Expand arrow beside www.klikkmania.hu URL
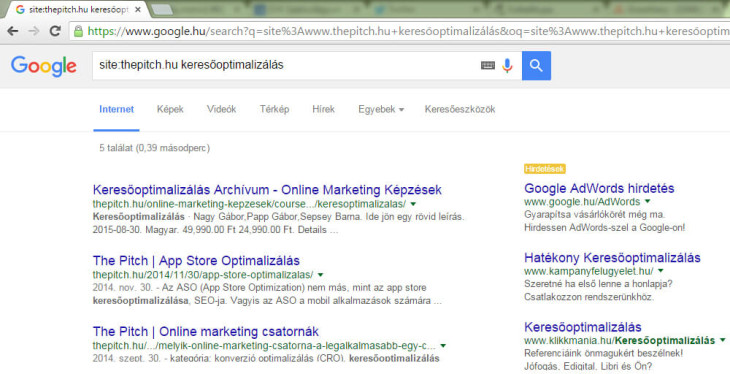The width and height of the screenshot is (730, 374). point(723,340)
